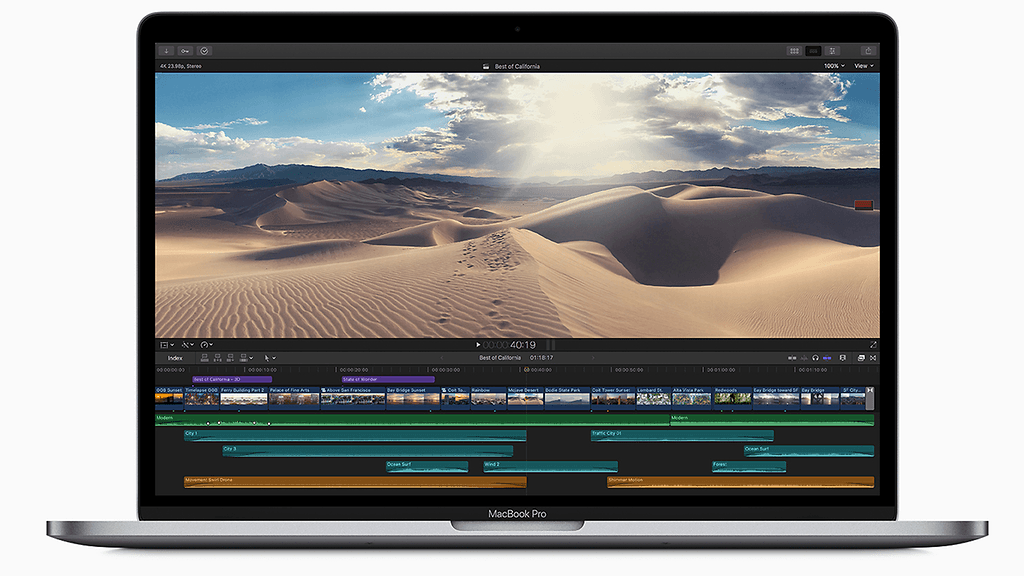Open the timeline Index panel
The image size is (1024, 576).
(x=175, y=357)
